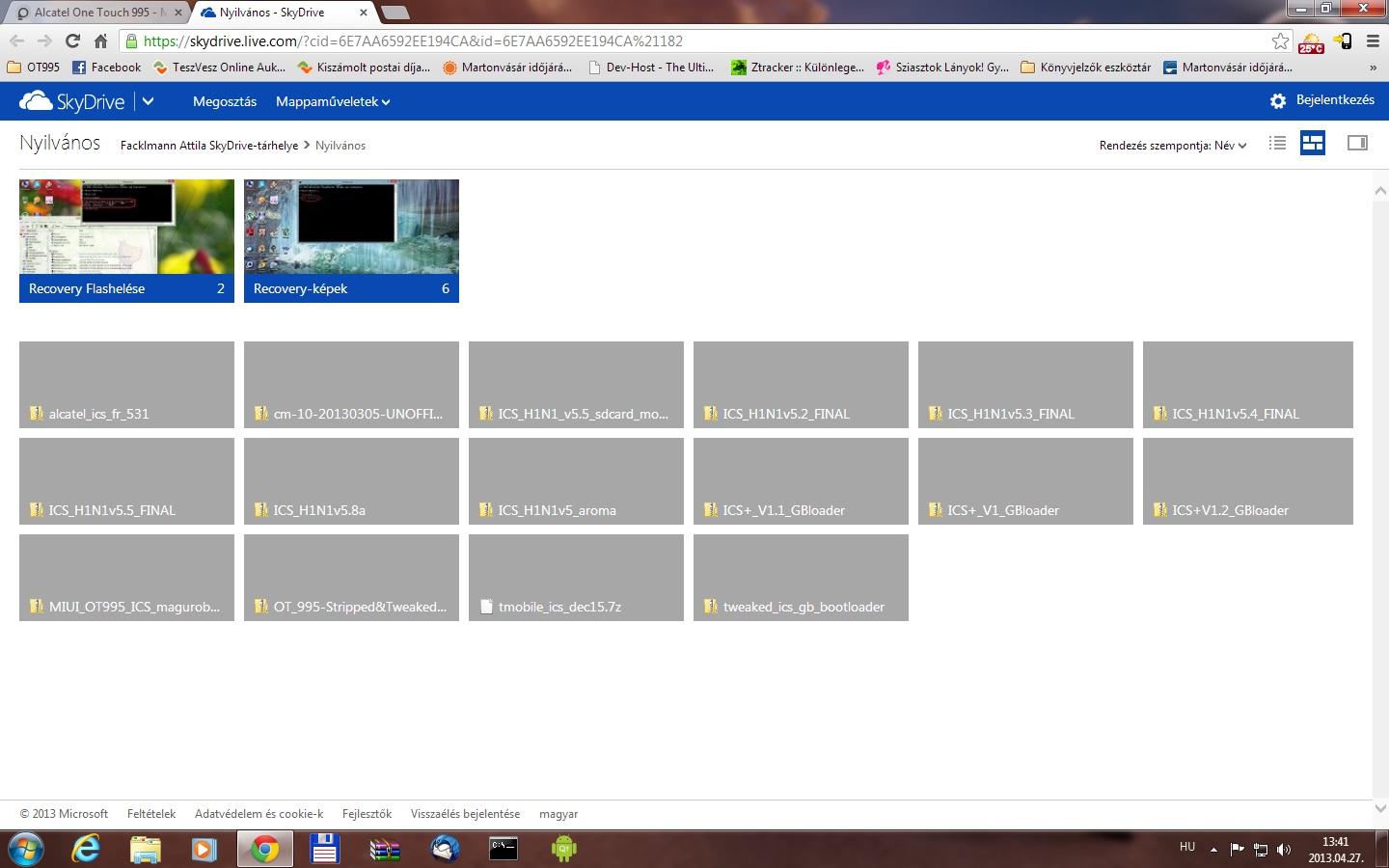
Task: Open a new browser tab
Action: (x=395, y=13)
